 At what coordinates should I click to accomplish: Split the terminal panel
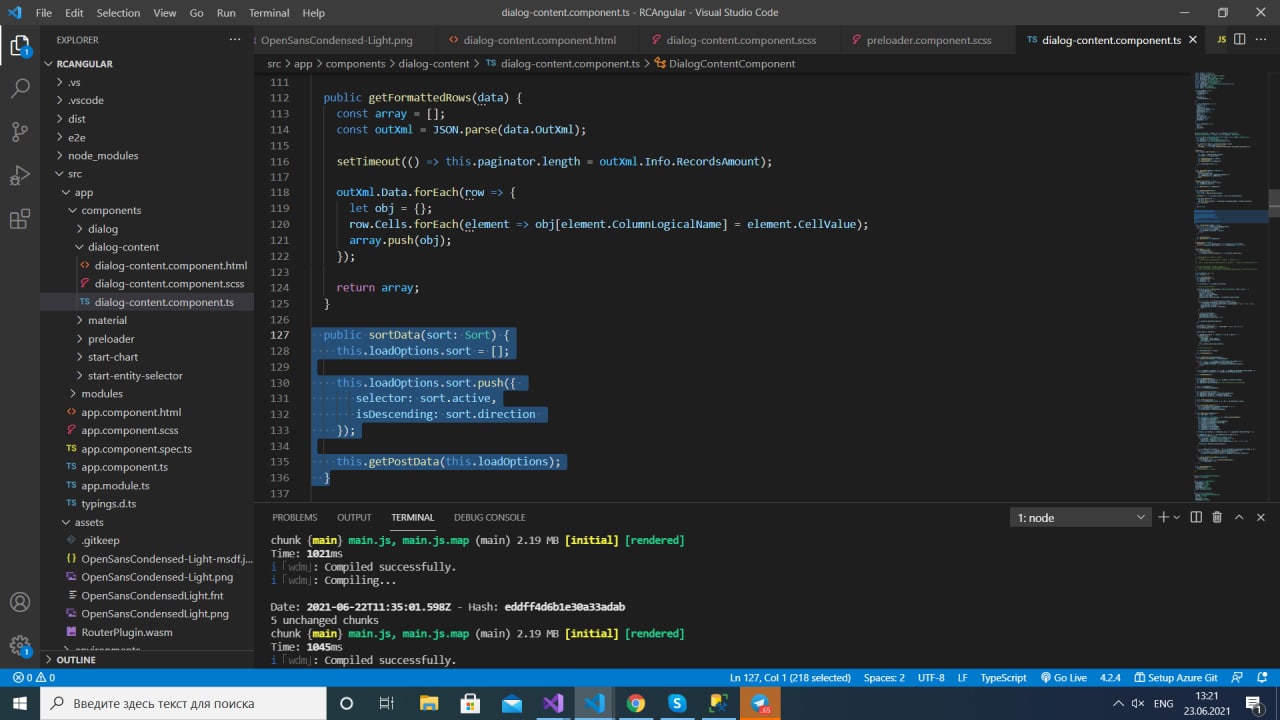[x=1196, y=517]
